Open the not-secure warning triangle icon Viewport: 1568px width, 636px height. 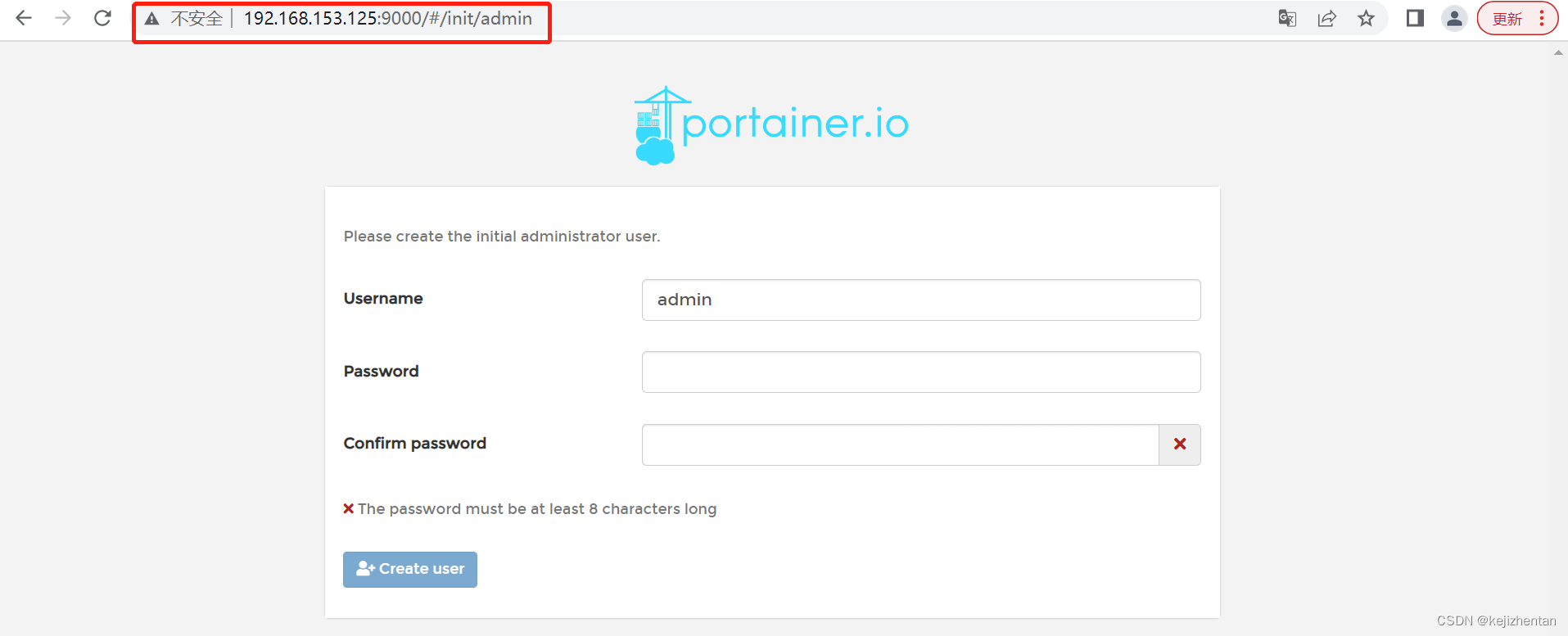tap(152, 19)
